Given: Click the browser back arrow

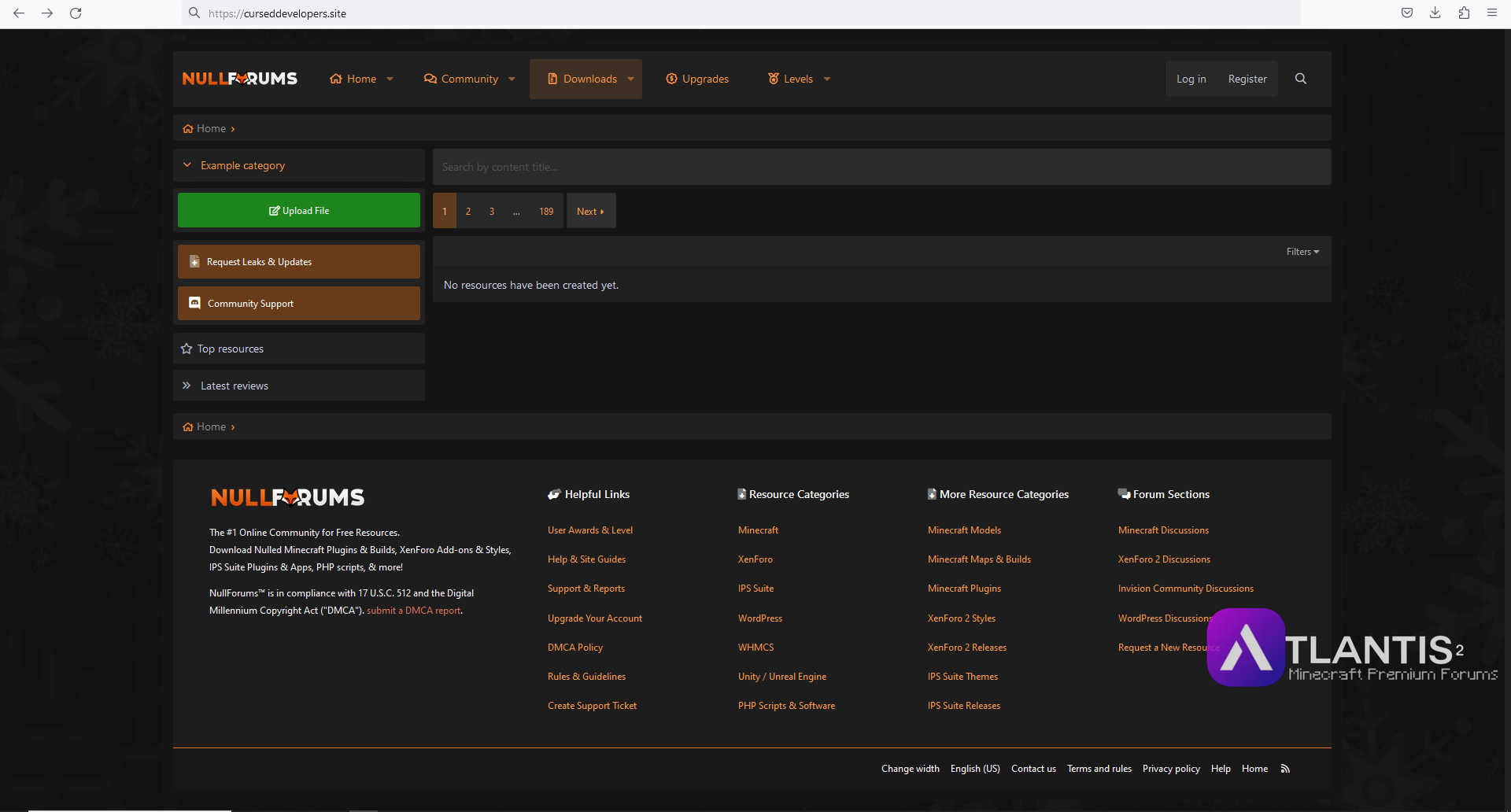Looking at the screenshot, I should click(19, 13).
